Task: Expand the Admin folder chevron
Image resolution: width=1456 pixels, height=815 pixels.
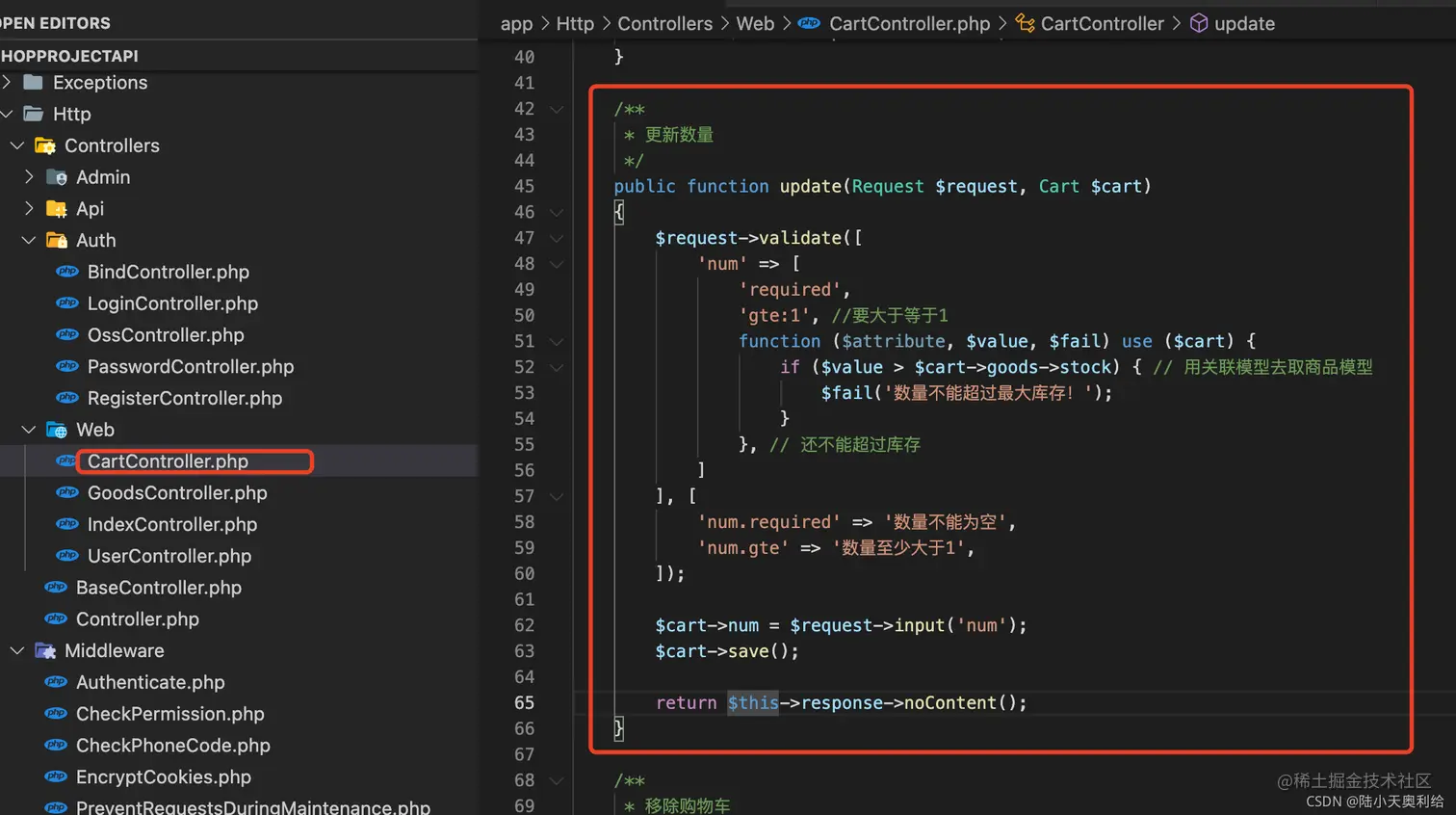Action: (29, 177)
